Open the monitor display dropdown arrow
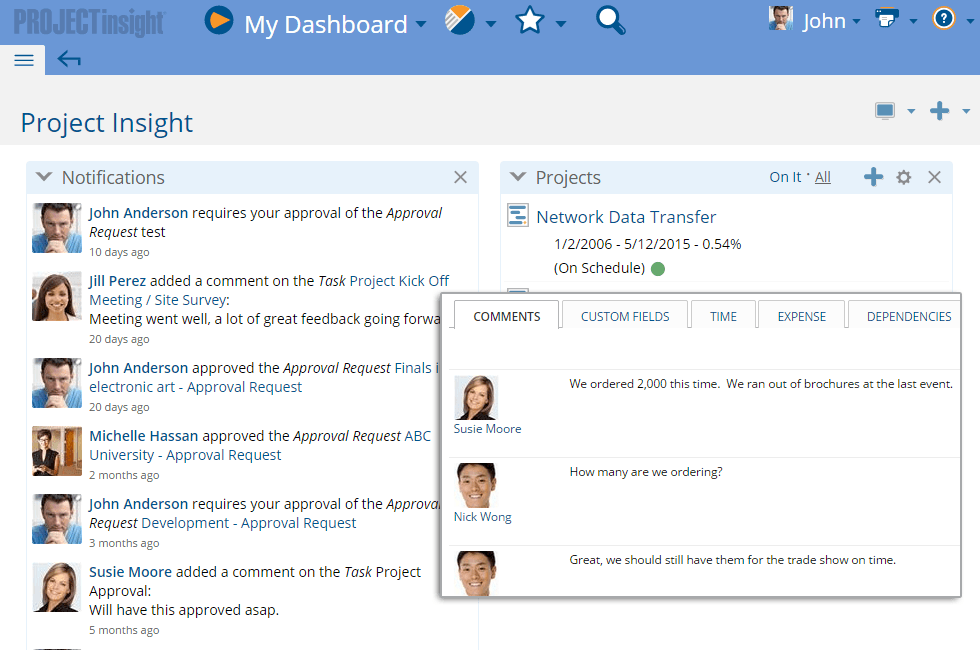Image resolution: width=980 pixels, height=650 pixels. [x=911, y=111]
